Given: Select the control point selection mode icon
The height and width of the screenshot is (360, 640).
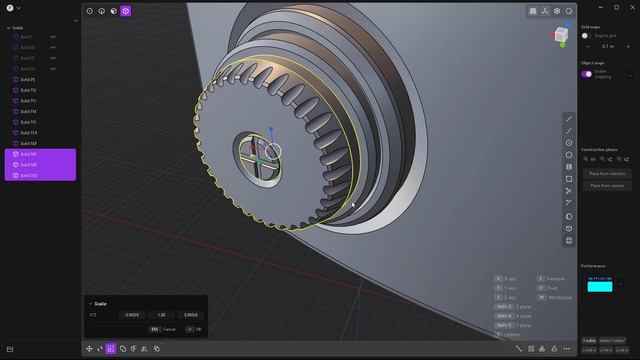Looking at the screenshot, I should pos(89,11).
